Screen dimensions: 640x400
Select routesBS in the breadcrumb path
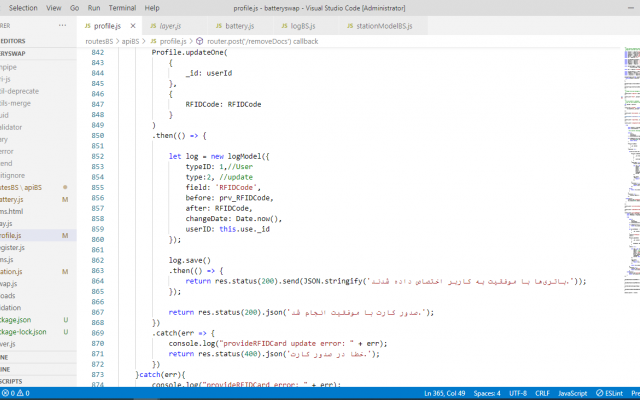99,41
